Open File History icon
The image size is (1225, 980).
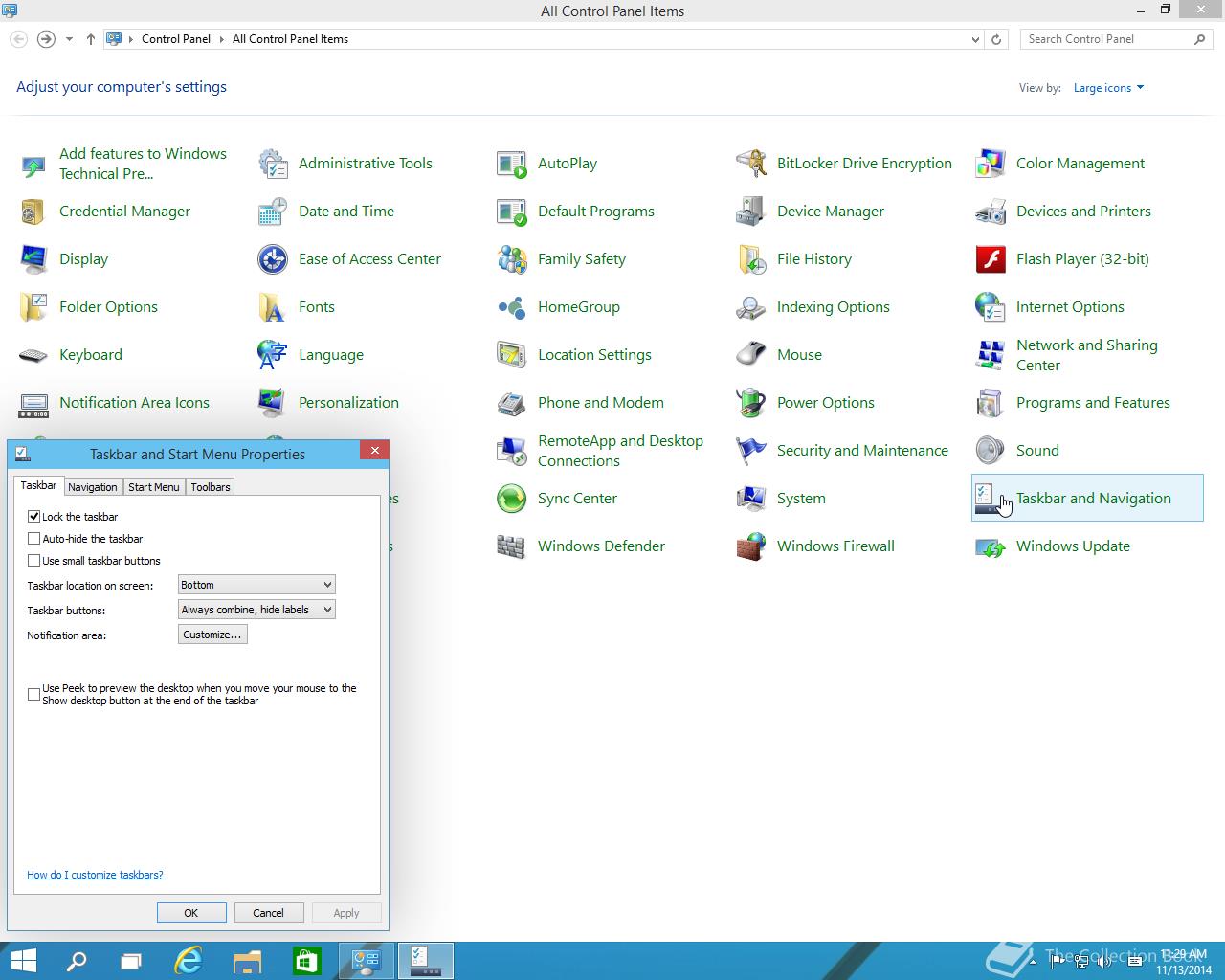click(x=751, y=259)
